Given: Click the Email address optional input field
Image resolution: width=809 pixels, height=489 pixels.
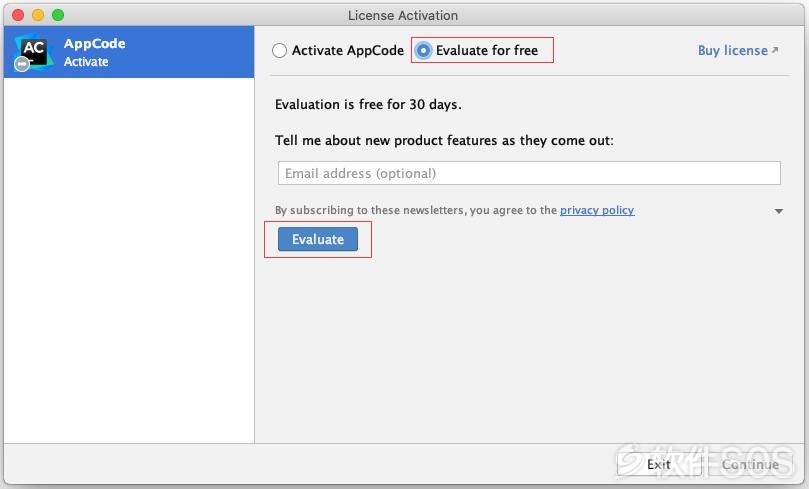Looking at the screenshot, I should pyautogui.click(x=529, y=173).
